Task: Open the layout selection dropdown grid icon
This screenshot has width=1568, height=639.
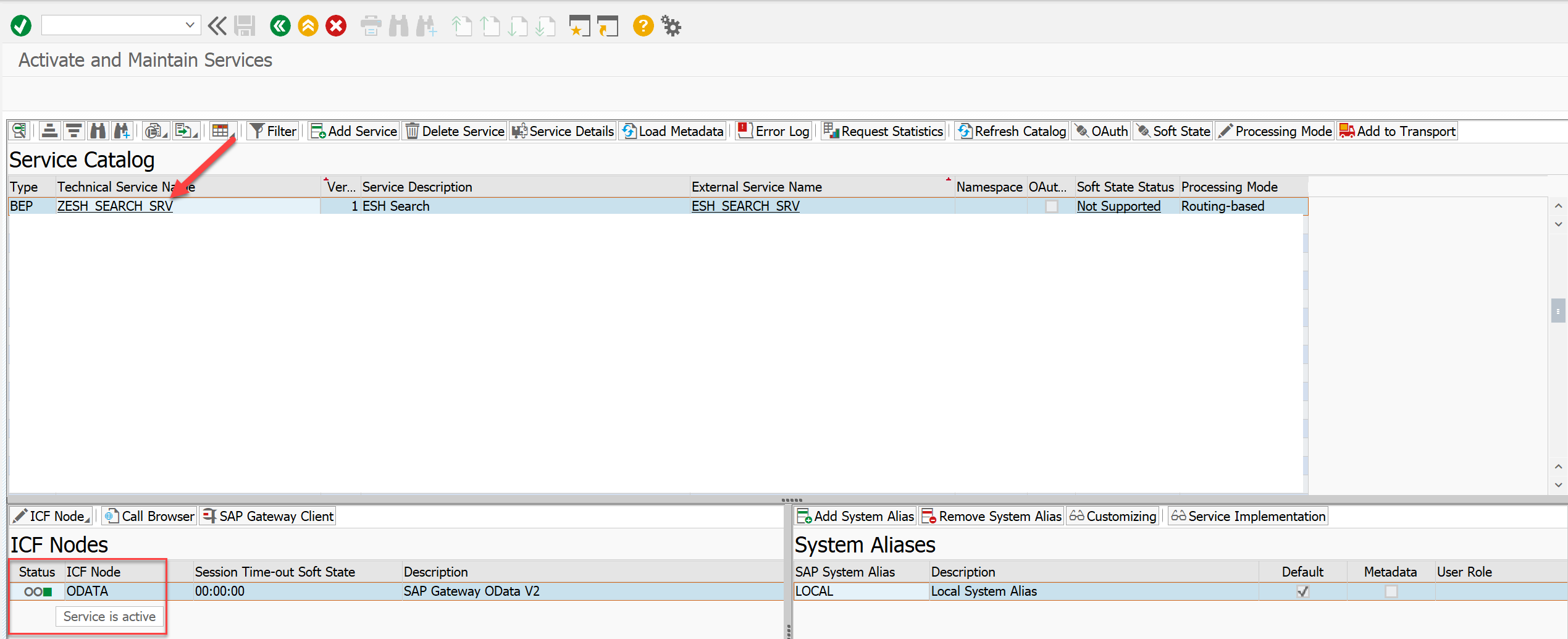Action: (x=223, y=131)
